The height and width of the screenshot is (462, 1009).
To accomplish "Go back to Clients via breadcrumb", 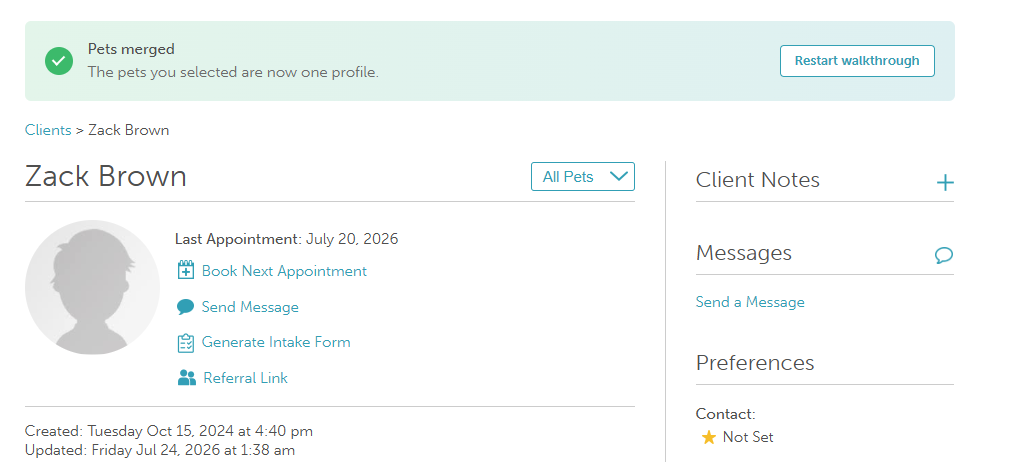I will 48,130.
